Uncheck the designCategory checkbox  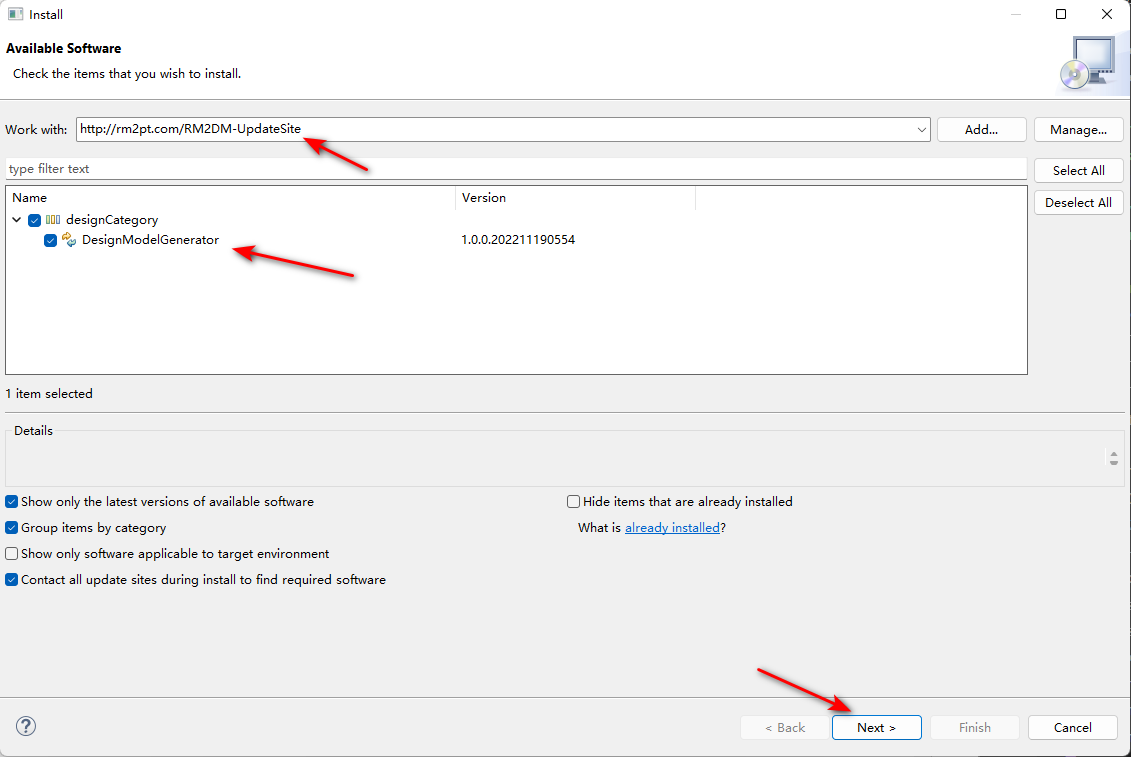(35, 220)
